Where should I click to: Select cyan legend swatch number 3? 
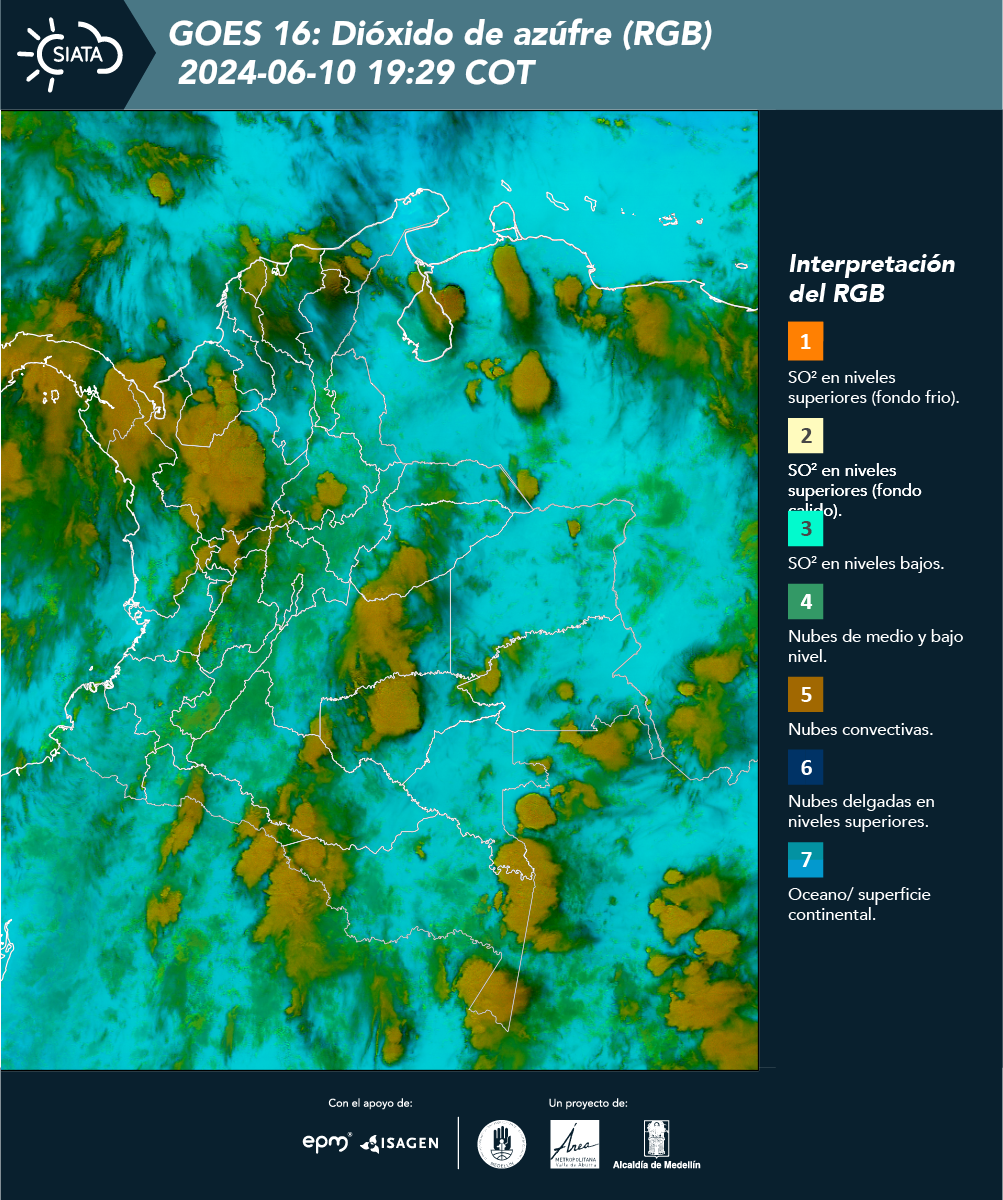(x=805, y=527)
